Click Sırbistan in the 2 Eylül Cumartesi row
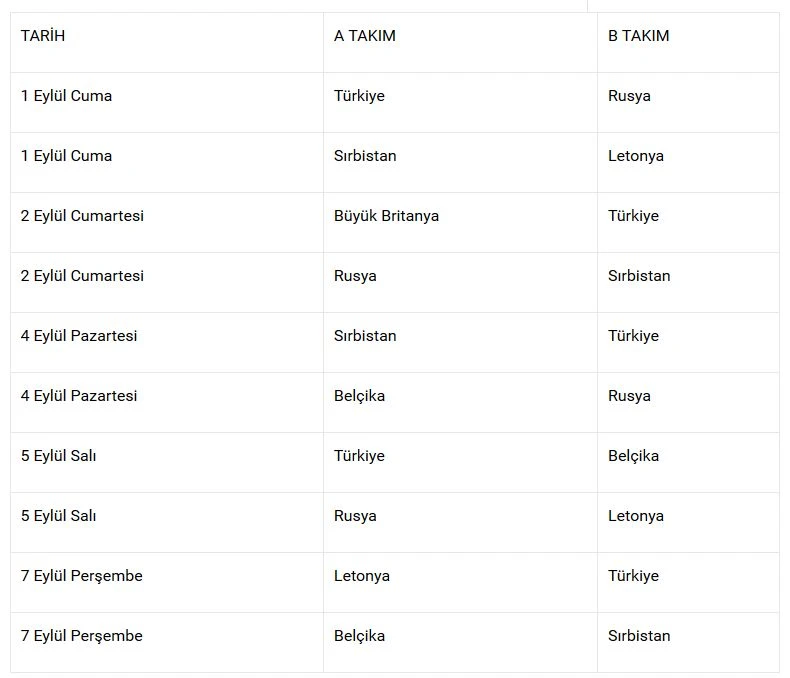The height and width of the screenshot is (678, 790). (x=639, y=276)
